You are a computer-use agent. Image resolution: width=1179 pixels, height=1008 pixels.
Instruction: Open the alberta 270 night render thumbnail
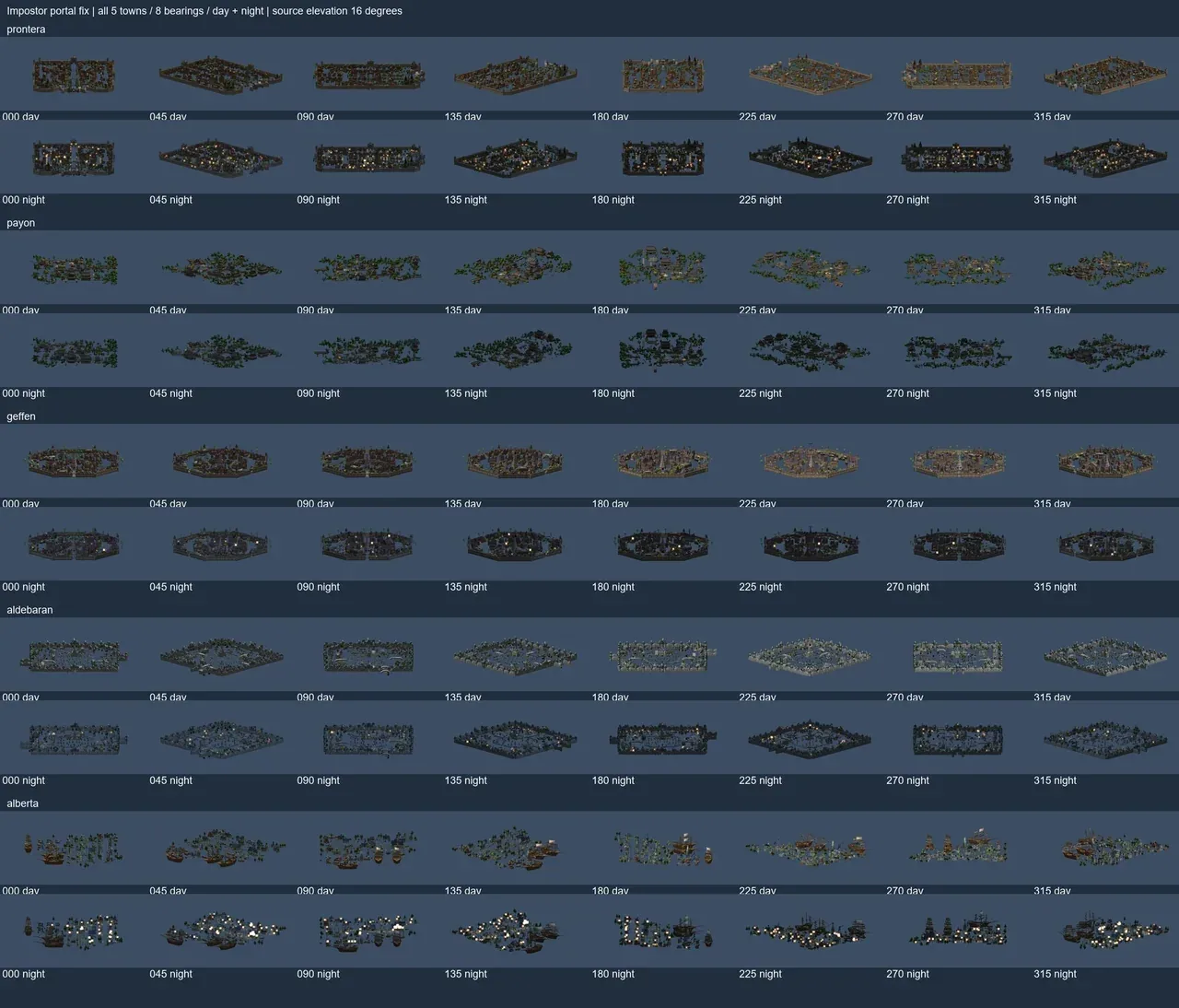958,931
